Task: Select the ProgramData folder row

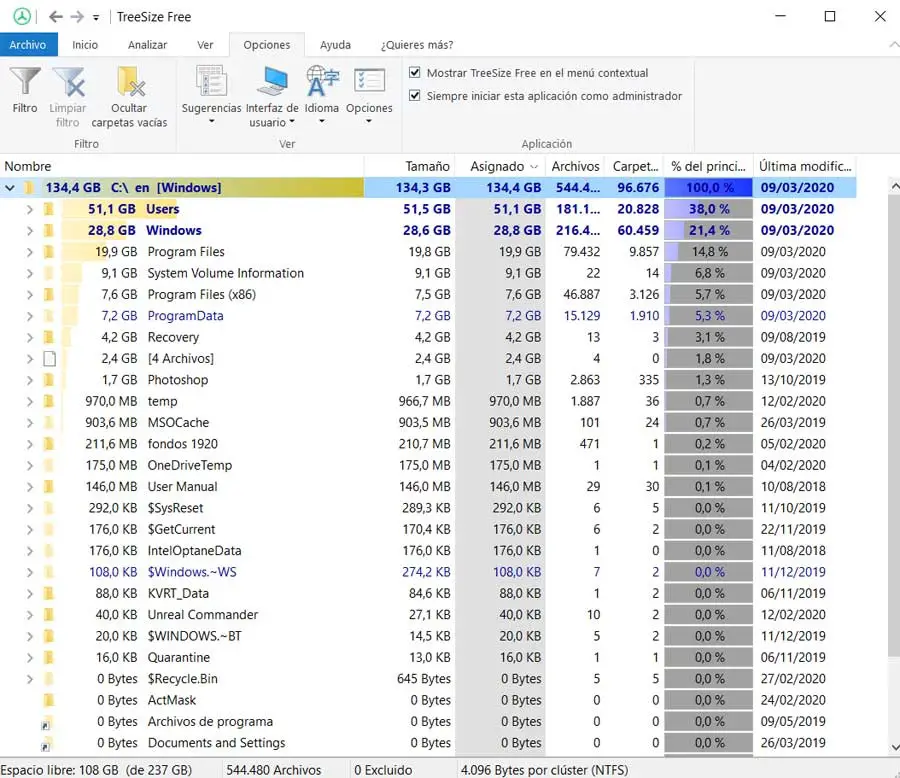Action: pos(185,316)
